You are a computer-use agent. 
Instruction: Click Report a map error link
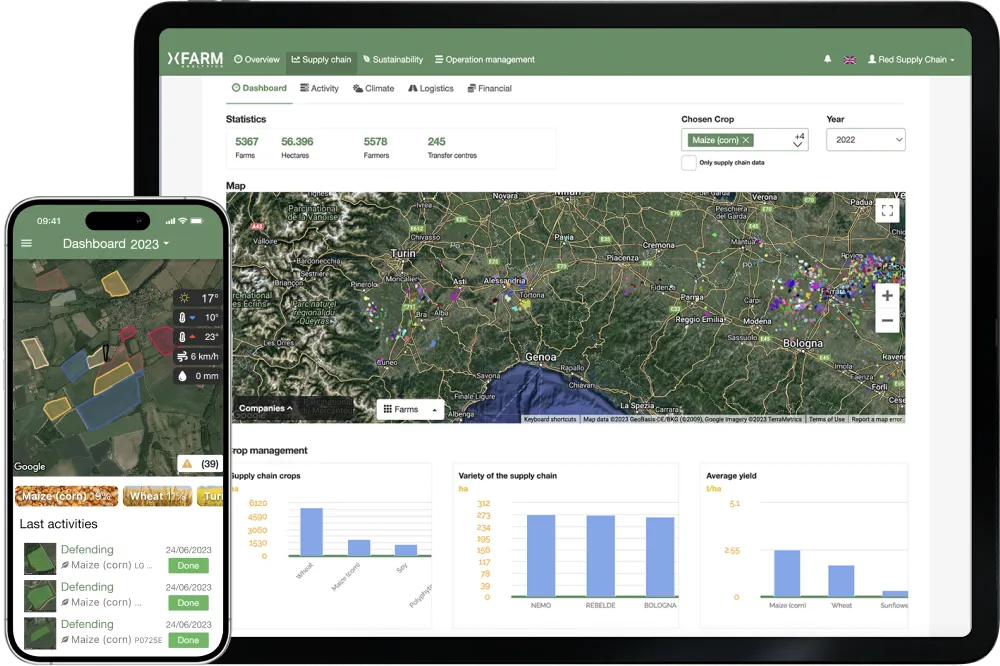tap(877, 419)
